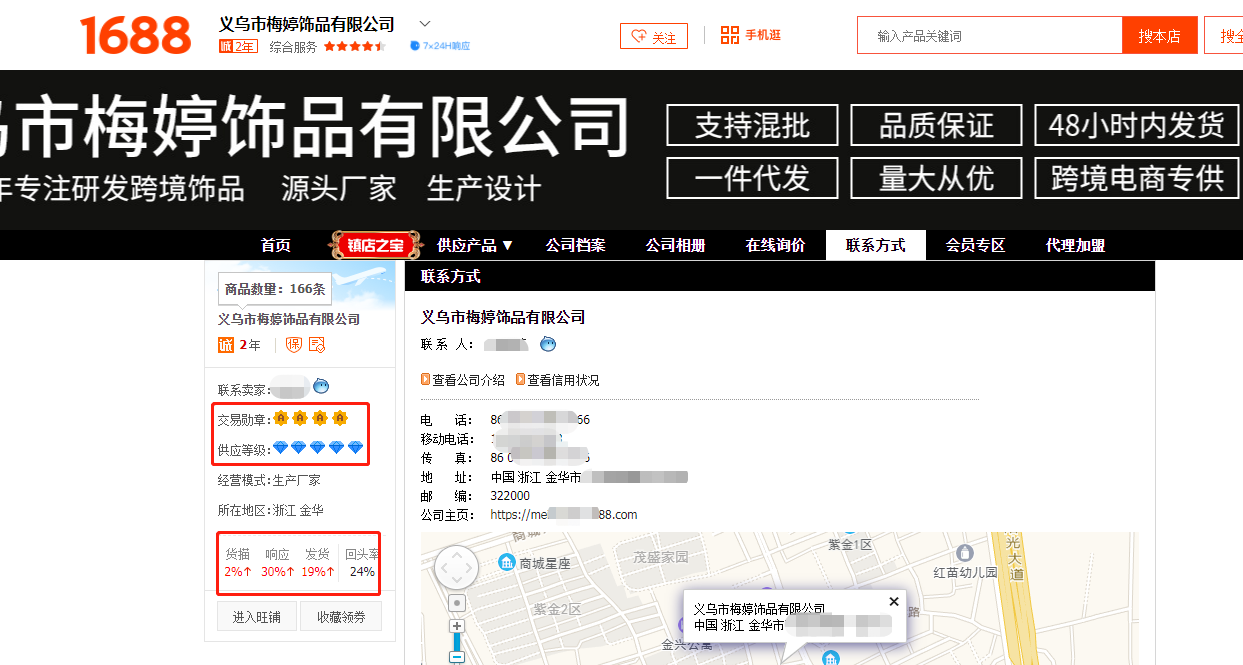Click the 邮编 322000 value

[x=510, y=496]
